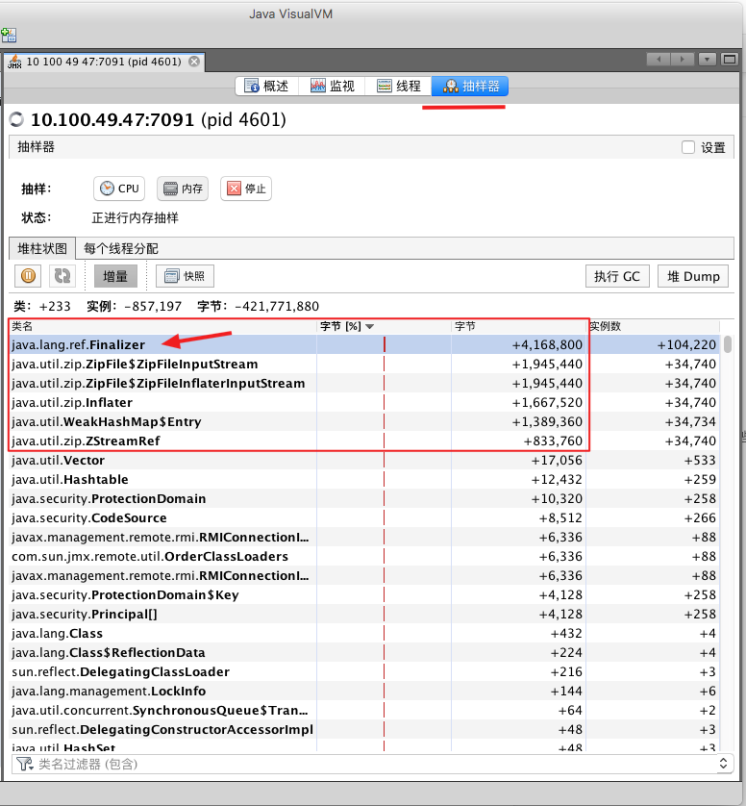The image size is (746, 806).
Task: Start CPU sampling with the CPU button
Action: point(119,189)
